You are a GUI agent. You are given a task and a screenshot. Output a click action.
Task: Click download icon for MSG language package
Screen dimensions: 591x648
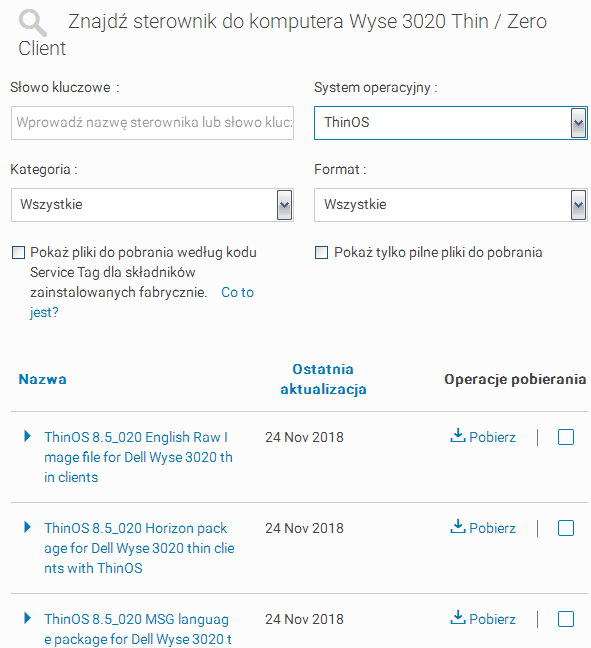click(458, 617)
